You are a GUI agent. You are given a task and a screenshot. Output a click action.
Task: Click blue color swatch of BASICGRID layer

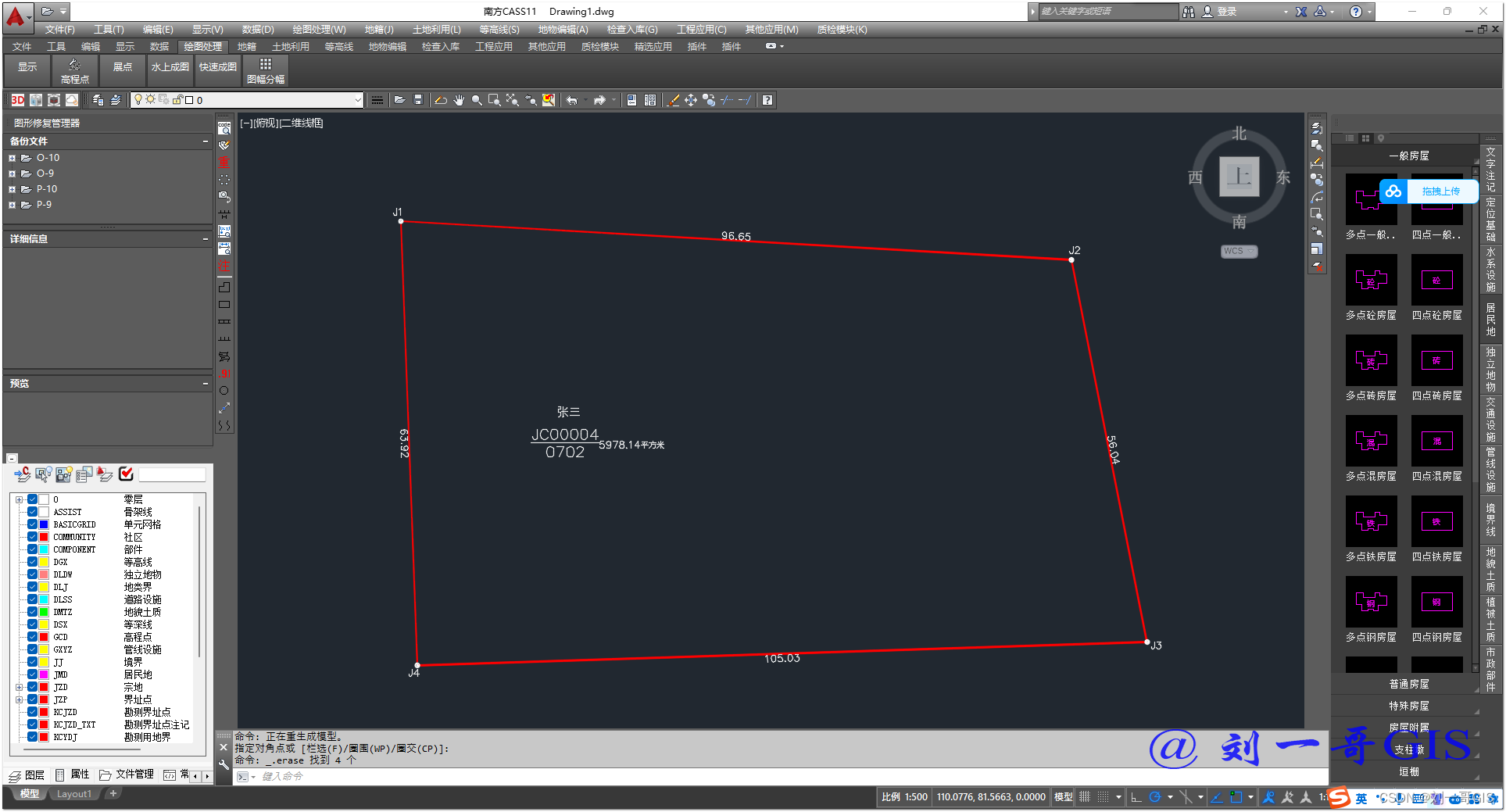45,524
